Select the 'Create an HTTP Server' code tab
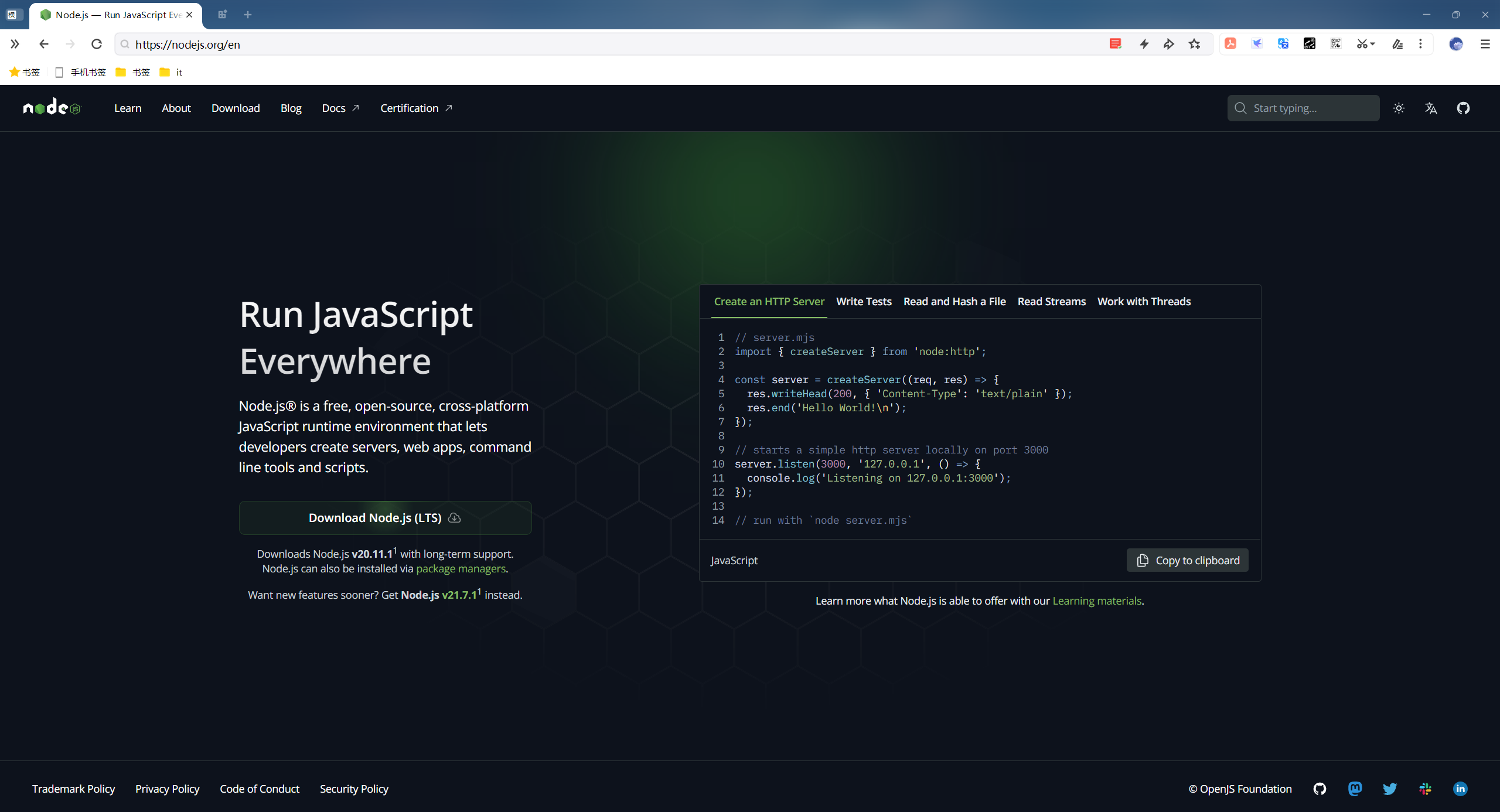1500x812 pixels. click(769, 302)
